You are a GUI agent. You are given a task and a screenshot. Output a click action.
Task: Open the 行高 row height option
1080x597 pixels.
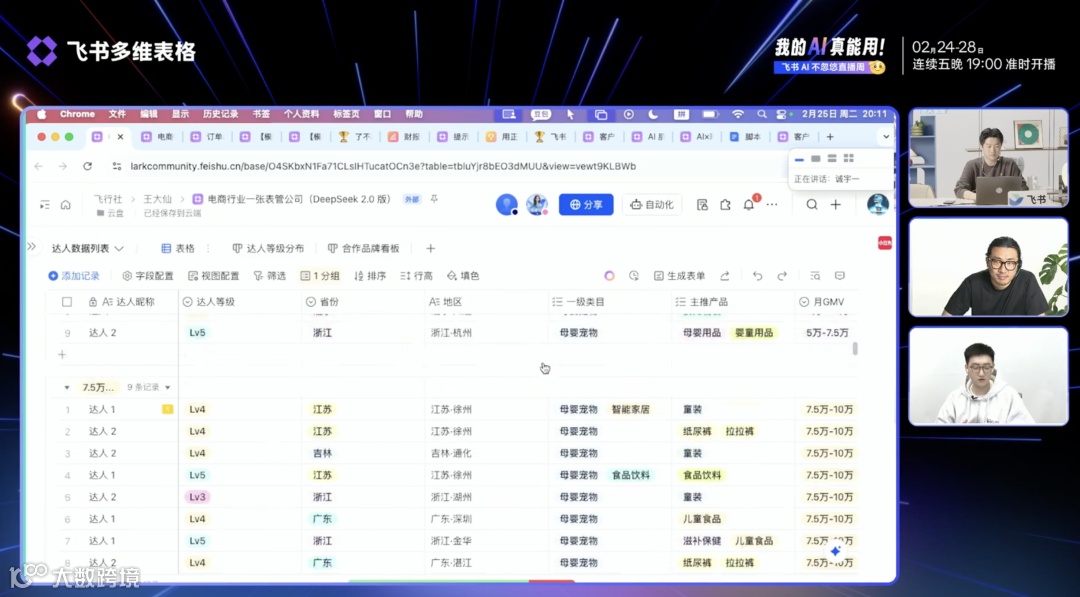416,275
